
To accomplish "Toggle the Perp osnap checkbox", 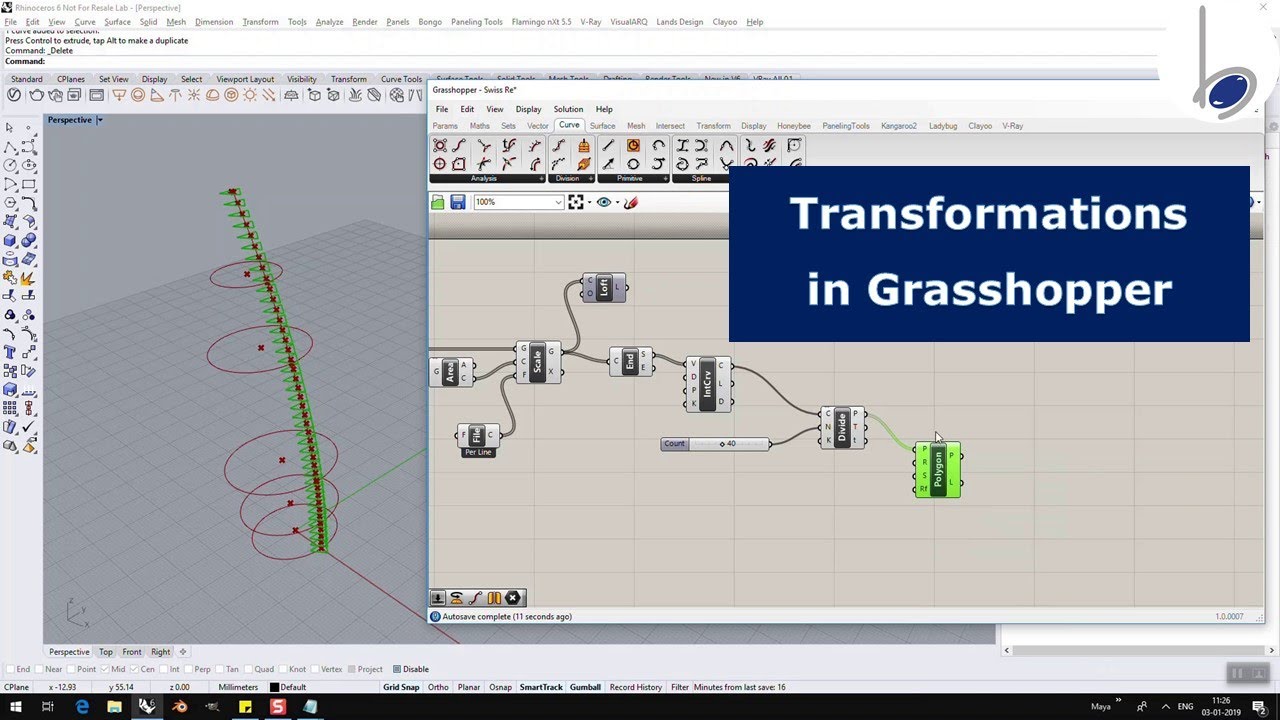I will tap(189, 669).
